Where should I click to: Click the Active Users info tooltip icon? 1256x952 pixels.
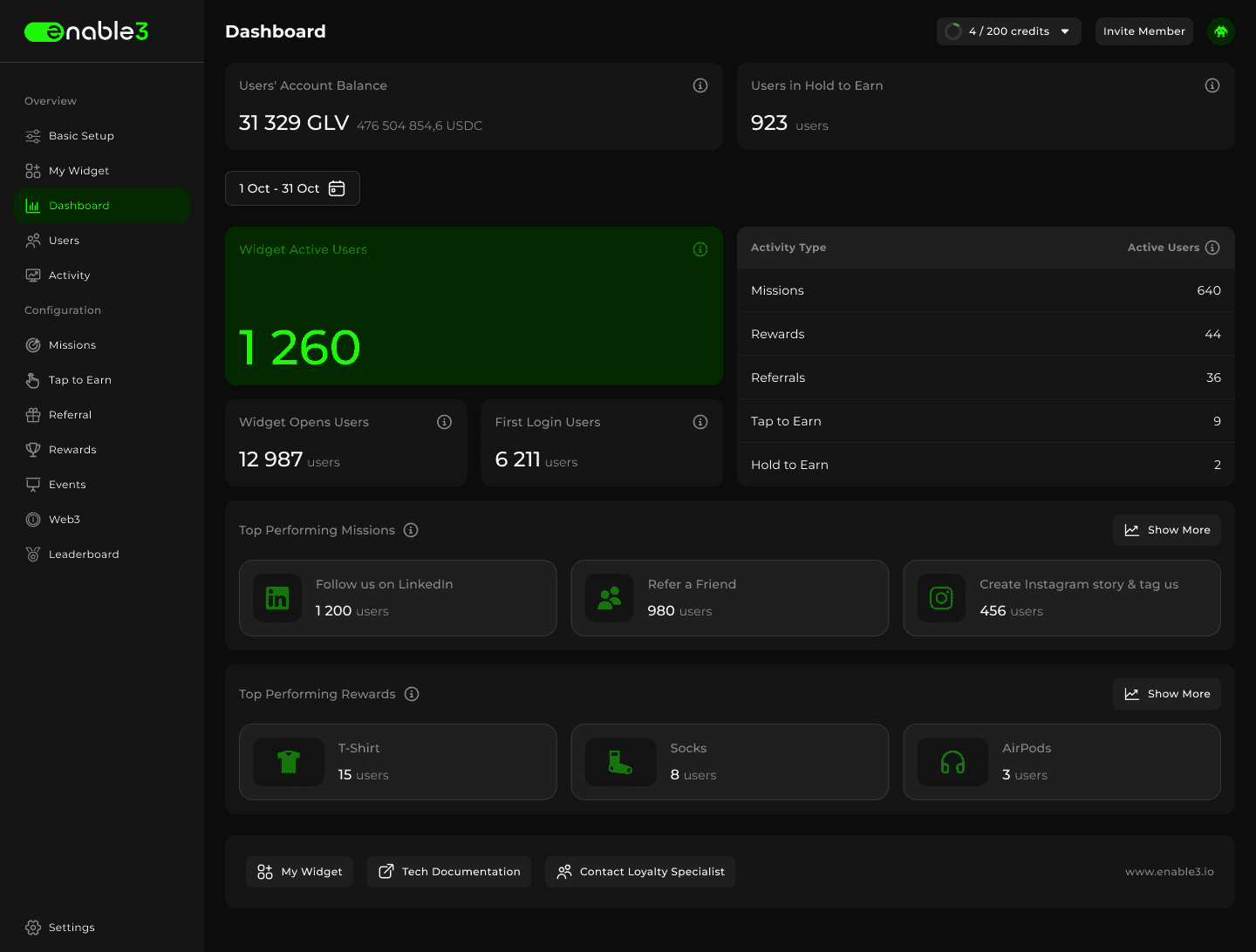click(1212, 248)
